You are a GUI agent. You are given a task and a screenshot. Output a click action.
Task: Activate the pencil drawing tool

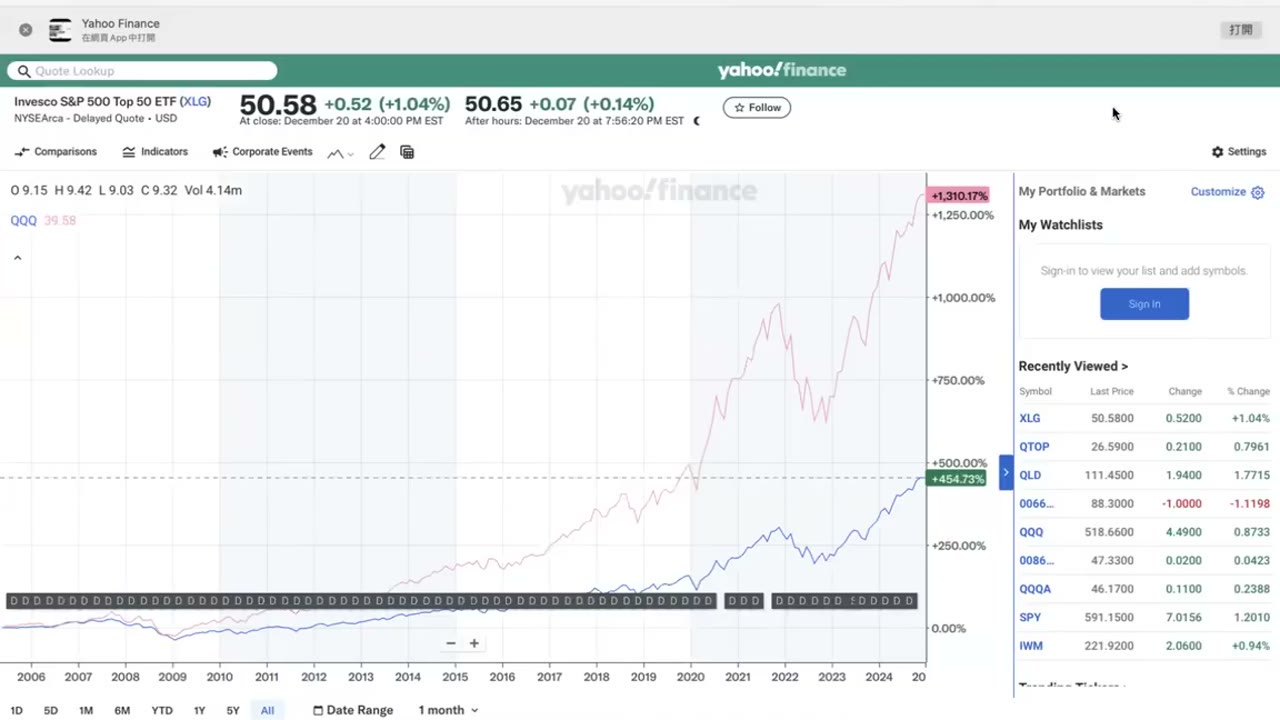377,152
